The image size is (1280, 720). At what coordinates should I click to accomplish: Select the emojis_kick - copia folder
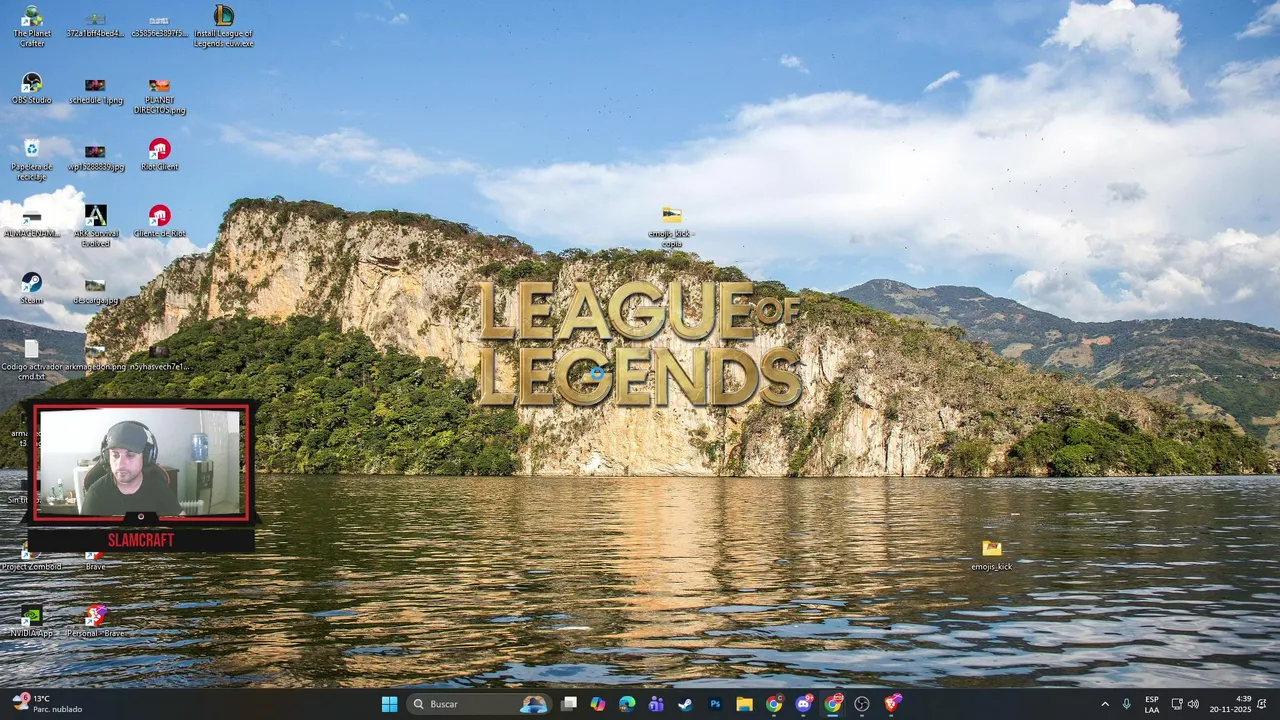671,227
